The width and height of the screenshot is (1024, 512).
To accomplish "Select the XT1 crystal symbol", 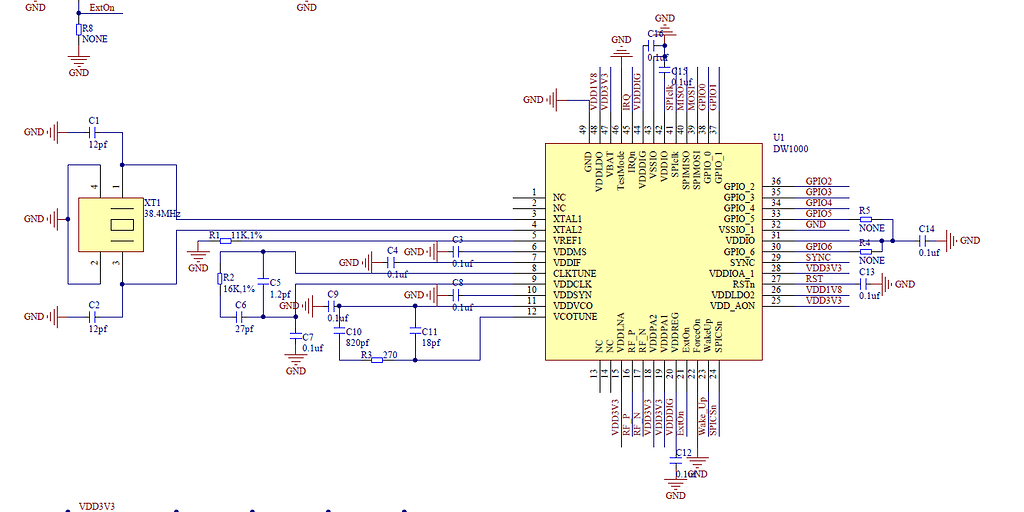I will tap(111, 225).
